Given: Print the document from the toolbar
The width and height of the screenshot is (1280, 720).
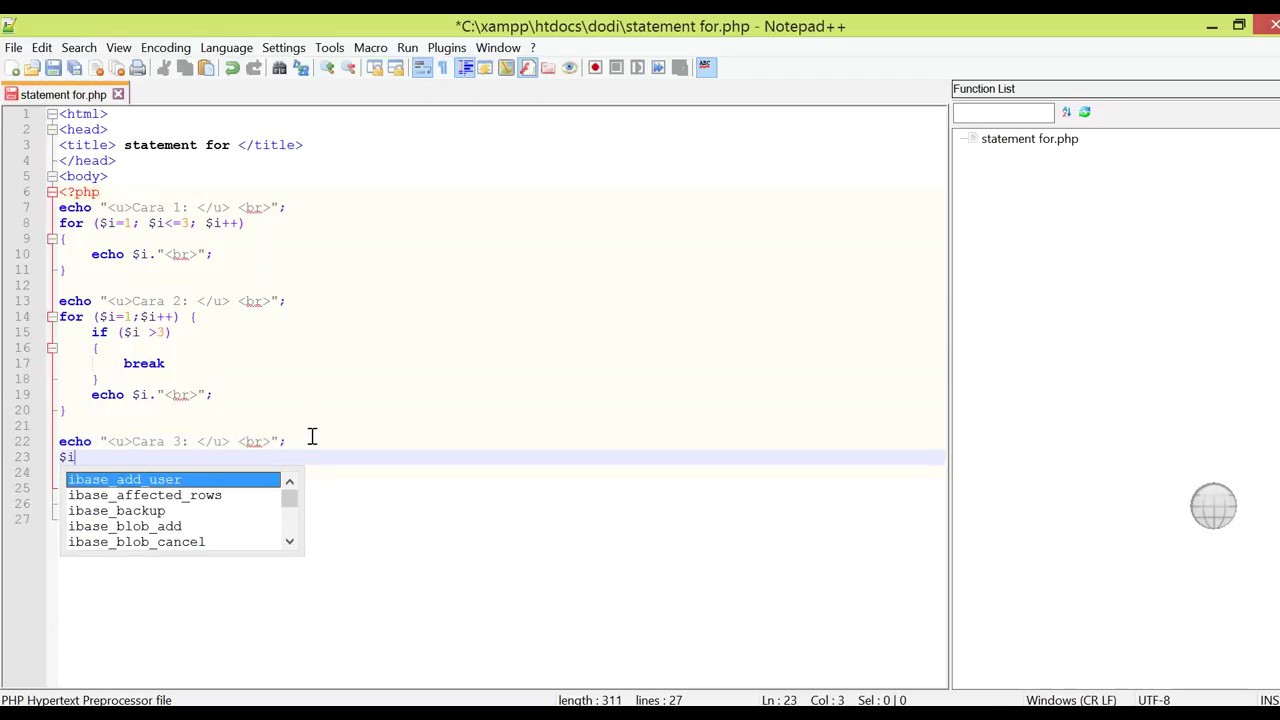Looking at the screenshot, I should (138, 68).
